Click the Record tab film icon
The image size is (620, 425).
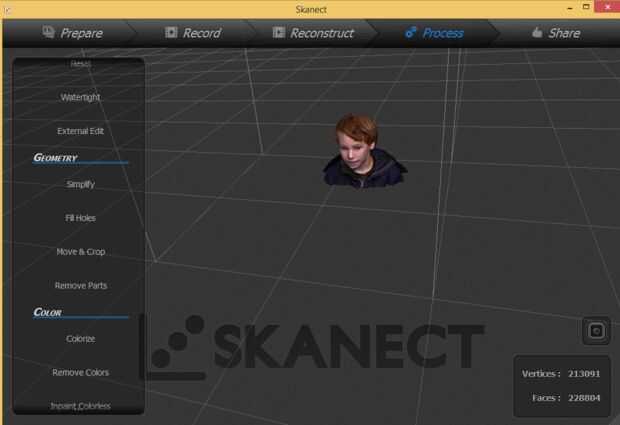[x=171, y=32]
